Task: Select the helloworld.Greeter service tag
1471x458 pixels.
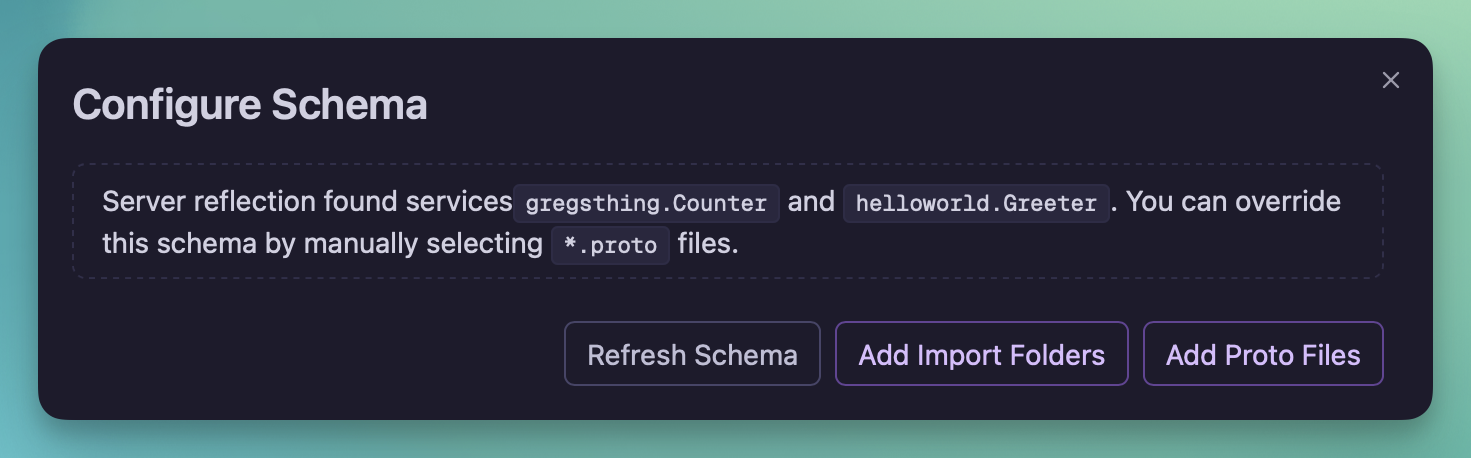Action: coord(976,203)
